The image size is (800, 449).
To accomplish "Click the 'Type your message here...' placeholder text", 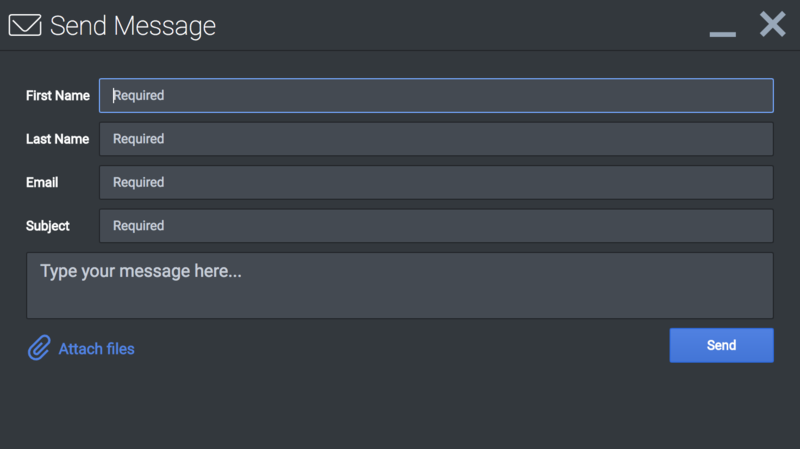I will [x=141, y=271].
